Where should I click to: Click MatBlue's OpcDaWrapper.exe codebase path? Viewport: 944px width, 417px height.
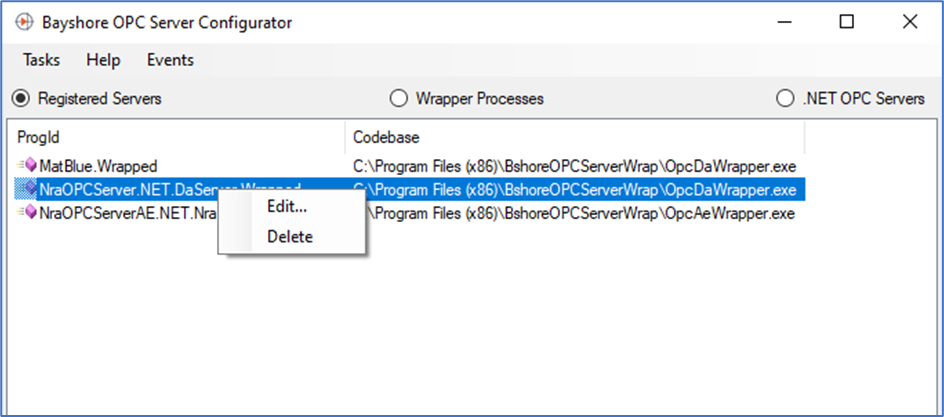coord(574,165)
